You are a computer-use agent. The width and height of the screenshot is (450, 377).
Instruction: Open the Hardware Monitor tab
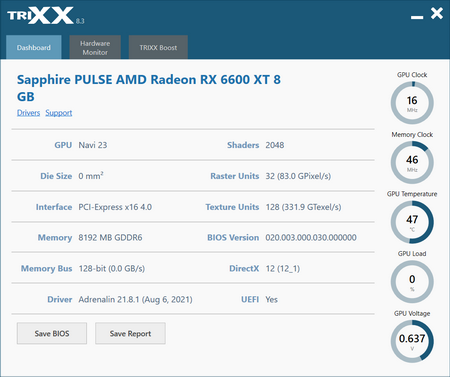(x=95, y=47)
